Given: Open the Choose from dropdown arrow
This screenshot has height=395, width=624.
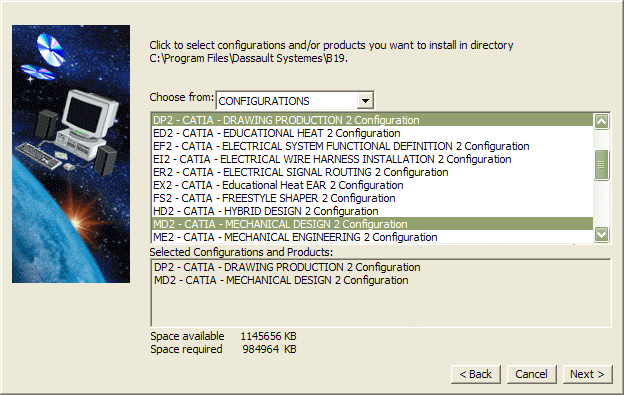Looking at the screenshot, I should (x=365, y=101).
